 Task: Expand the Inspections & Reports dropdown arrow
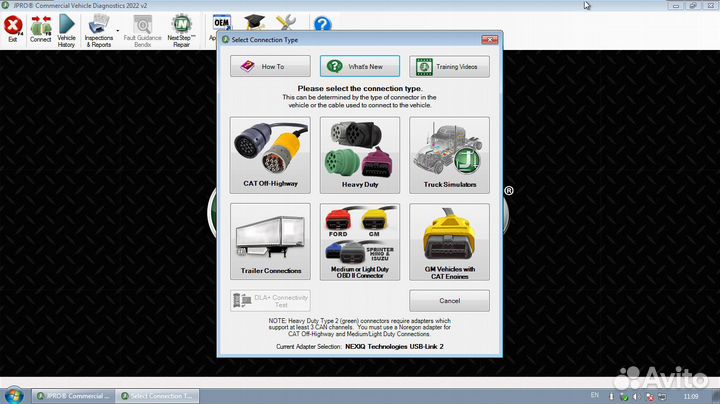coord(118,31)
